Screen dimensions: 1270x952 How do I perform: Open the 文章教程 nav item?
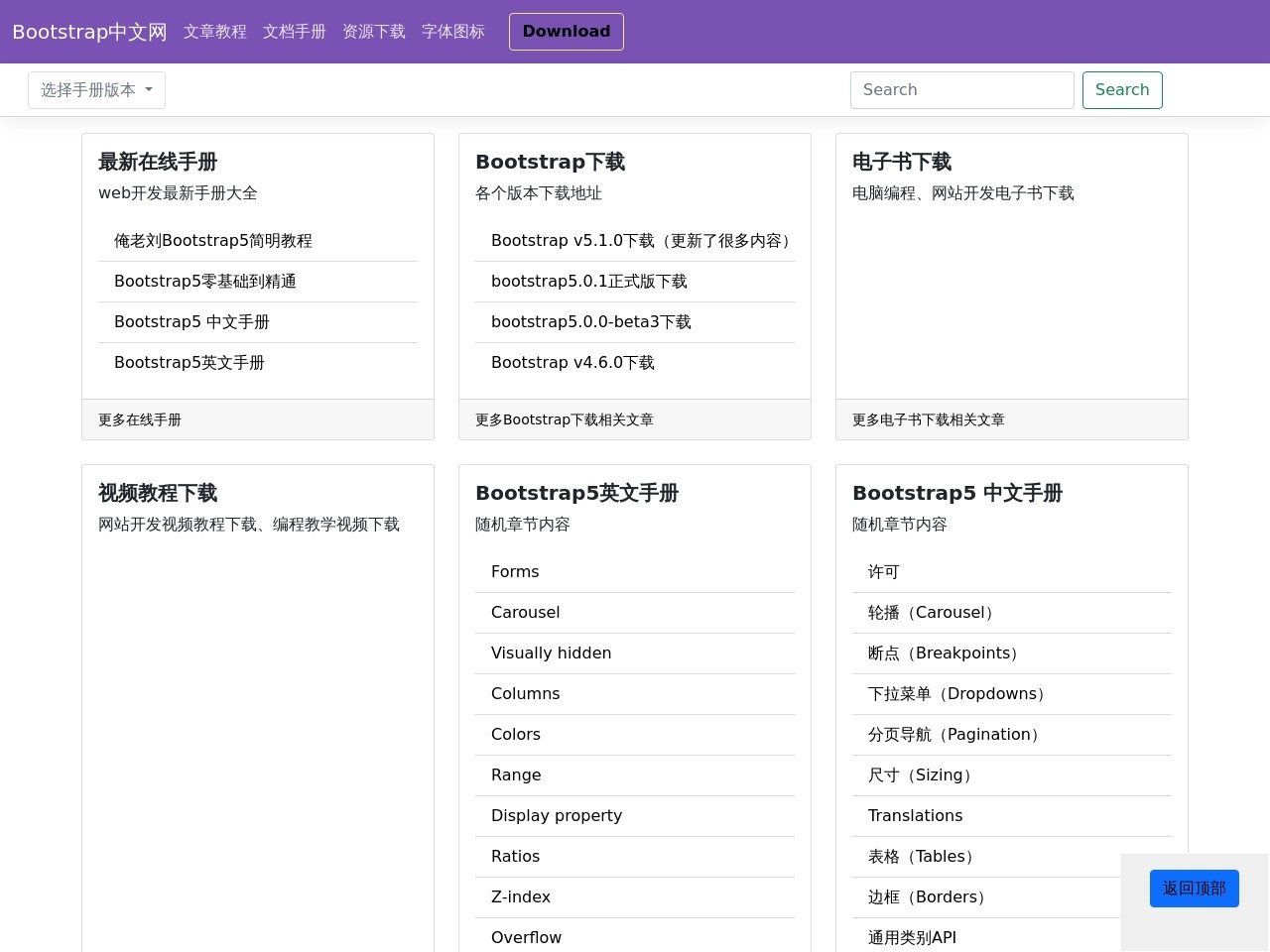pos(215,32)
